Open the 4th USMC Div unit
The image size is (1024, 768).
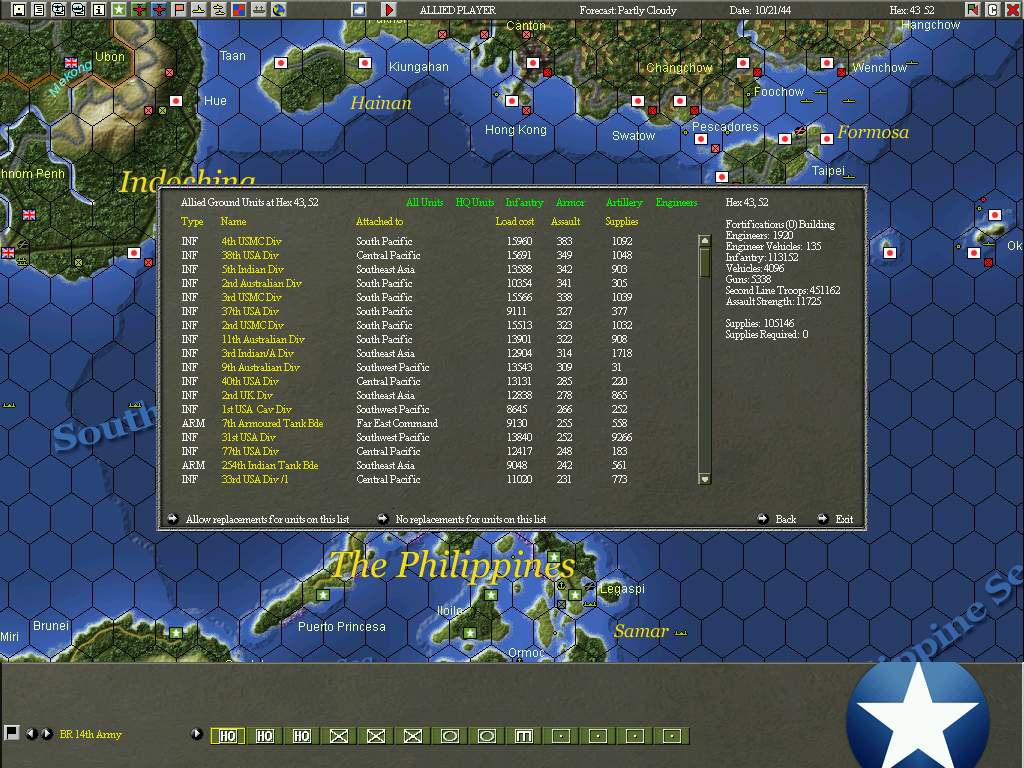pos(251,241)
